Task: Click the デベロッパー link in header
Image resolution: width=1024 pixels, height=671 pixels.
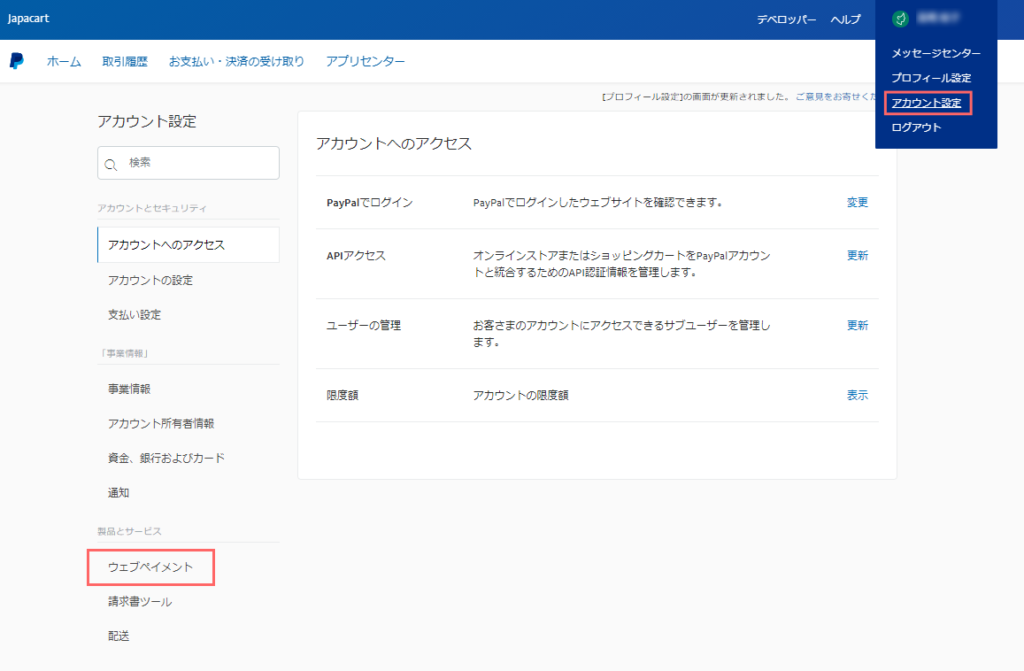Action: (786, 20)
